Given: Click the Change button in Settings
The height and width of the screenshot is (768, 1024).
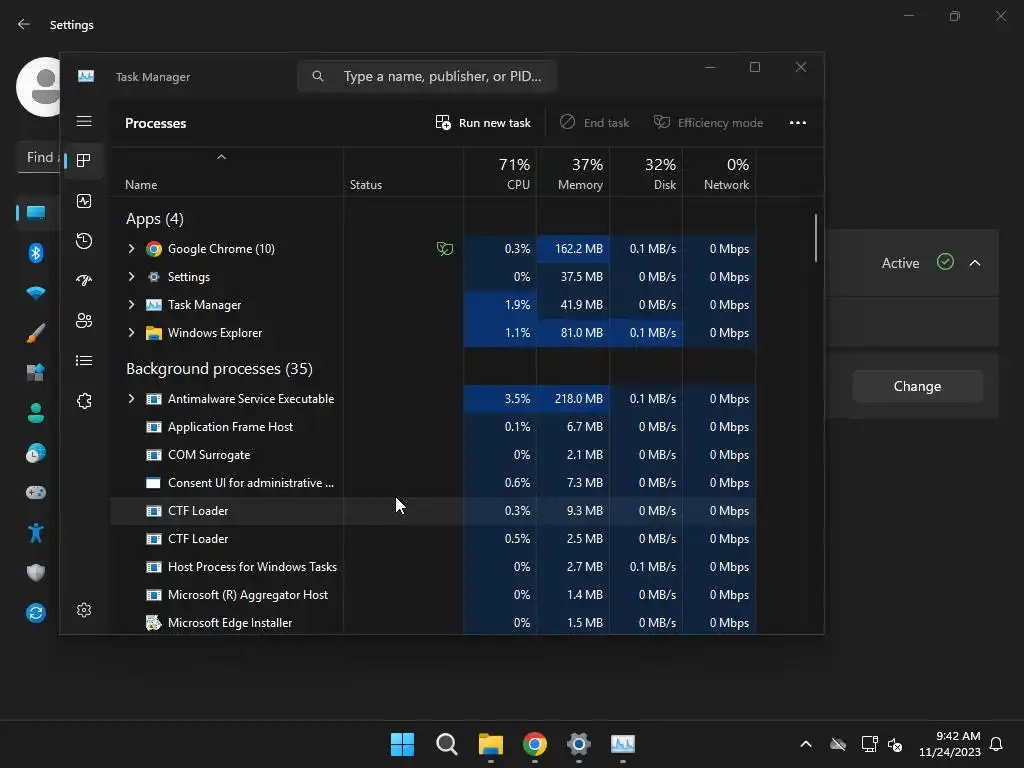Looking at the screenshot, I should pyautogui.click(x=918, y=387).
